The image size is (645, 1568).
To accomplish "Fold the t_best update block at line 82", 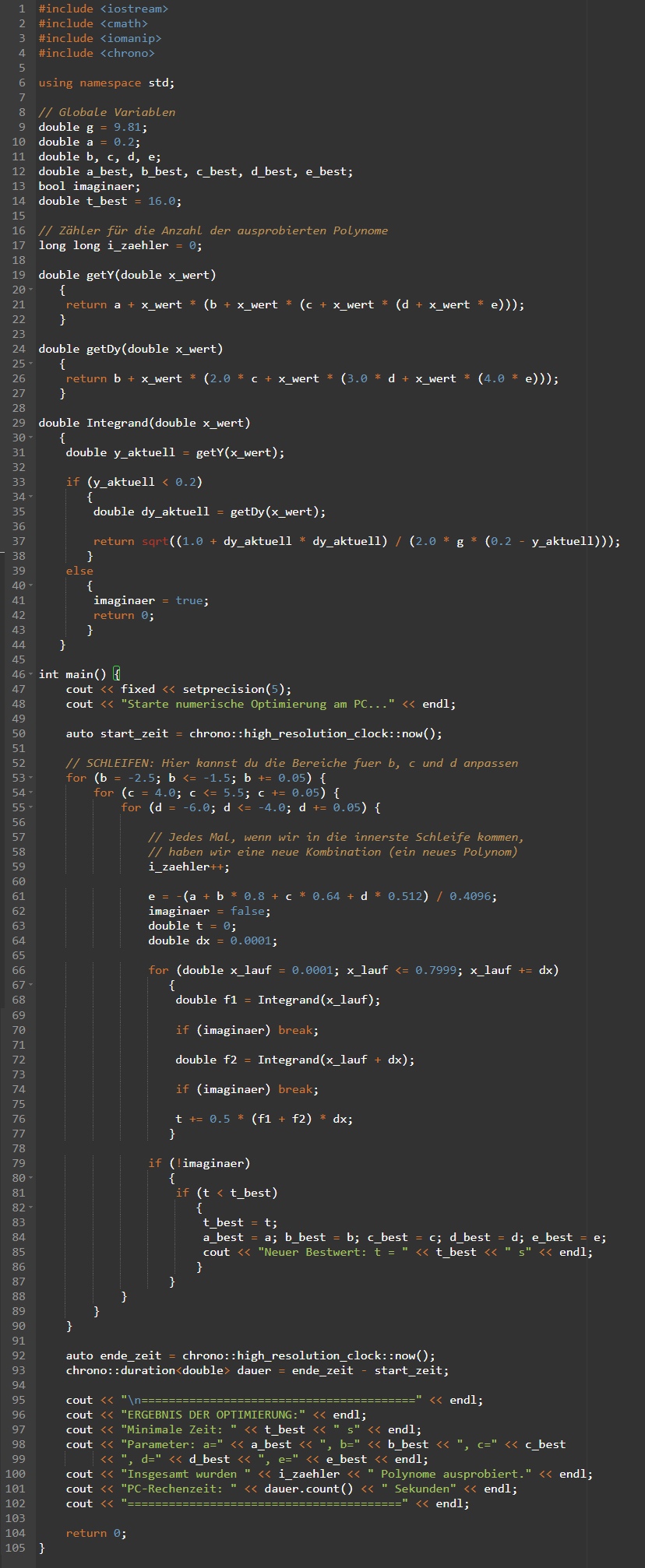I will [30, 1208].
